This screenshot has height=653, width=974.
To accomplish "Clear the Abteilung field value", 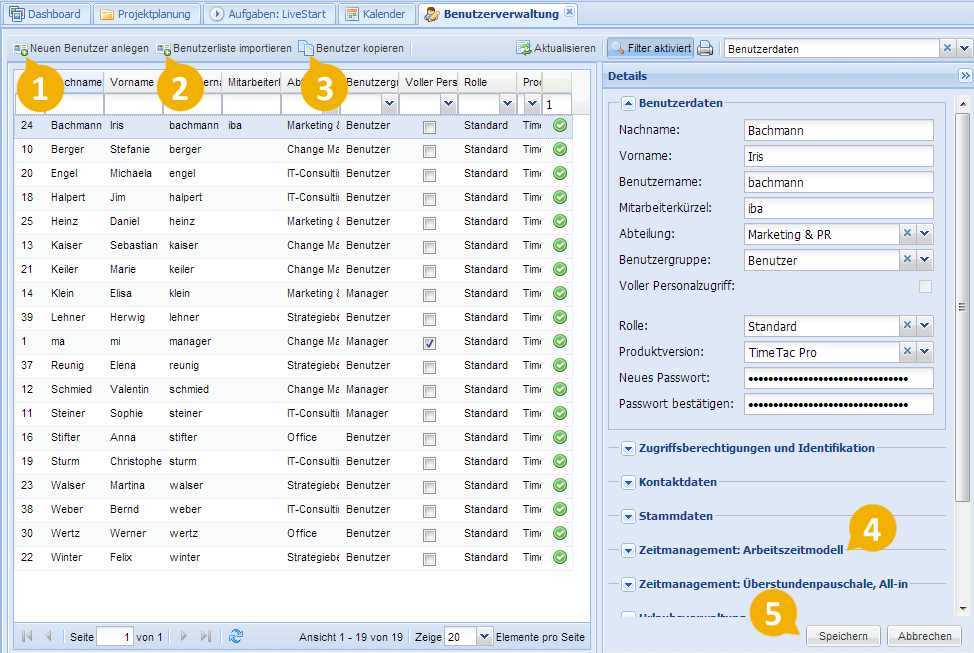I will coord(908,234).
